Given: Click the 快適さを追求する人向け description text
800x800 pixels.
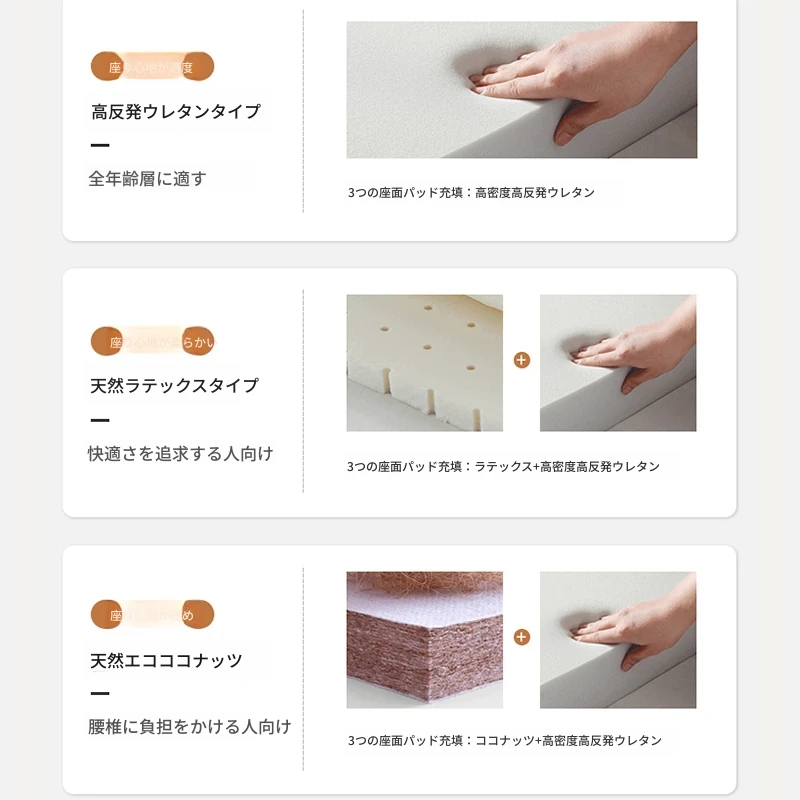Looking at the screenshot, I should coord(181,454).
